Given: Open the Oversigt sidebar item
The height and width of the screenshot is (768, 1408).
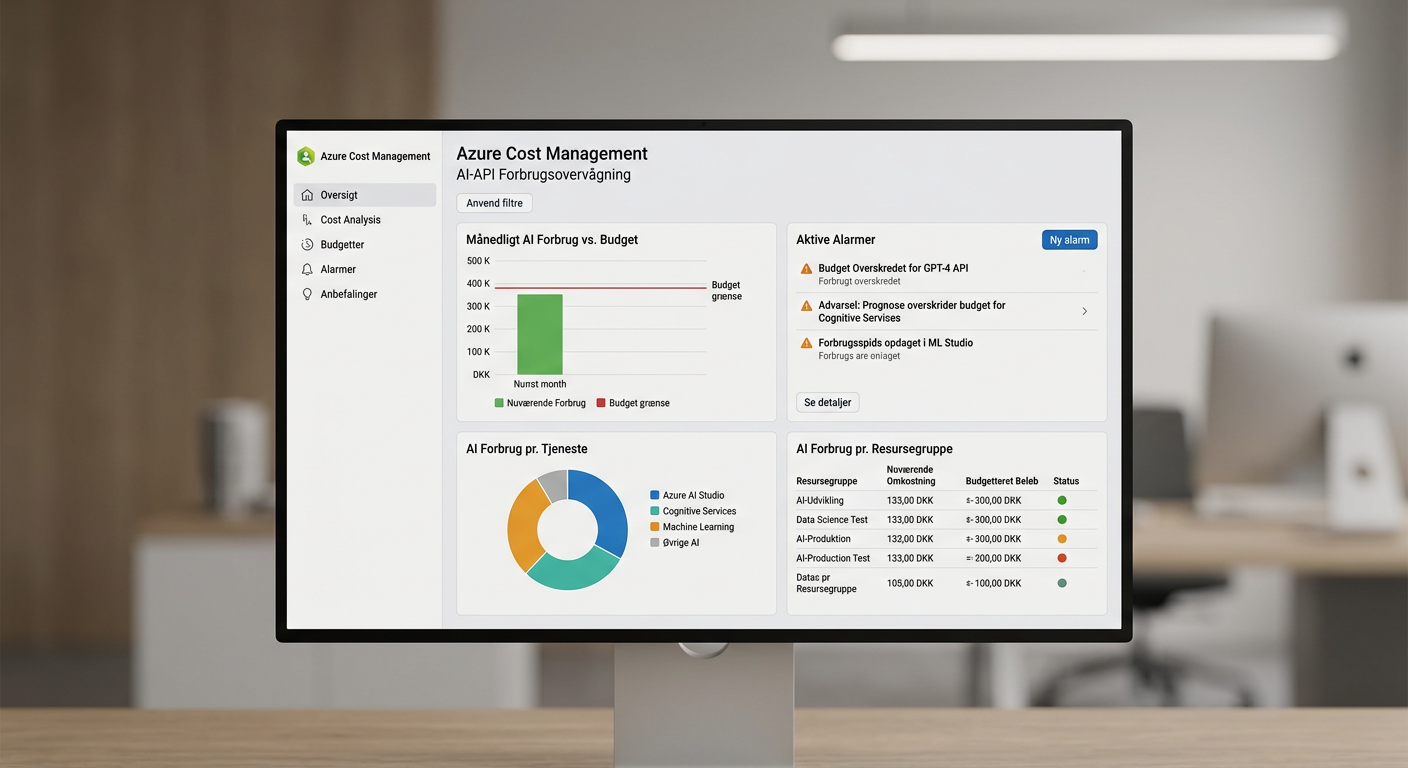Looking at the screenshot, I should 365,195.
